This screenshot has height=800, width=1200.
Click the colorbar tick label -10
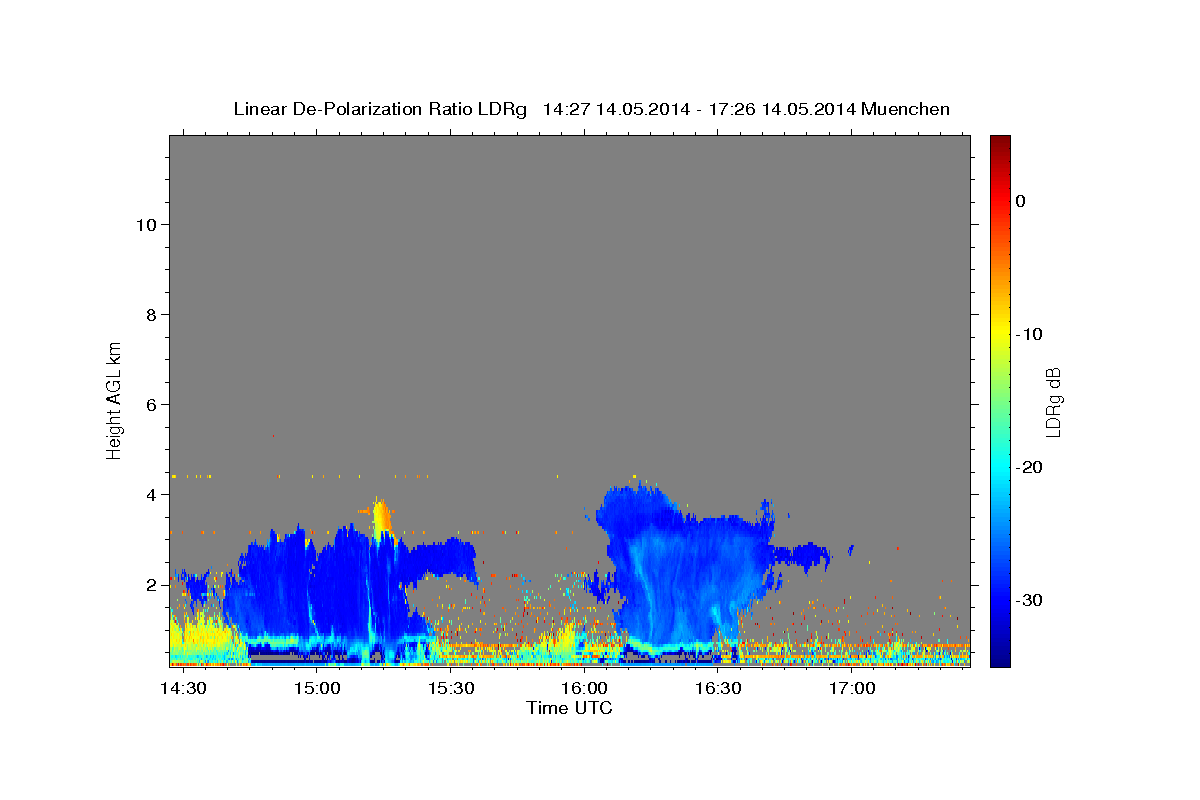click(x=1029, y=334)
